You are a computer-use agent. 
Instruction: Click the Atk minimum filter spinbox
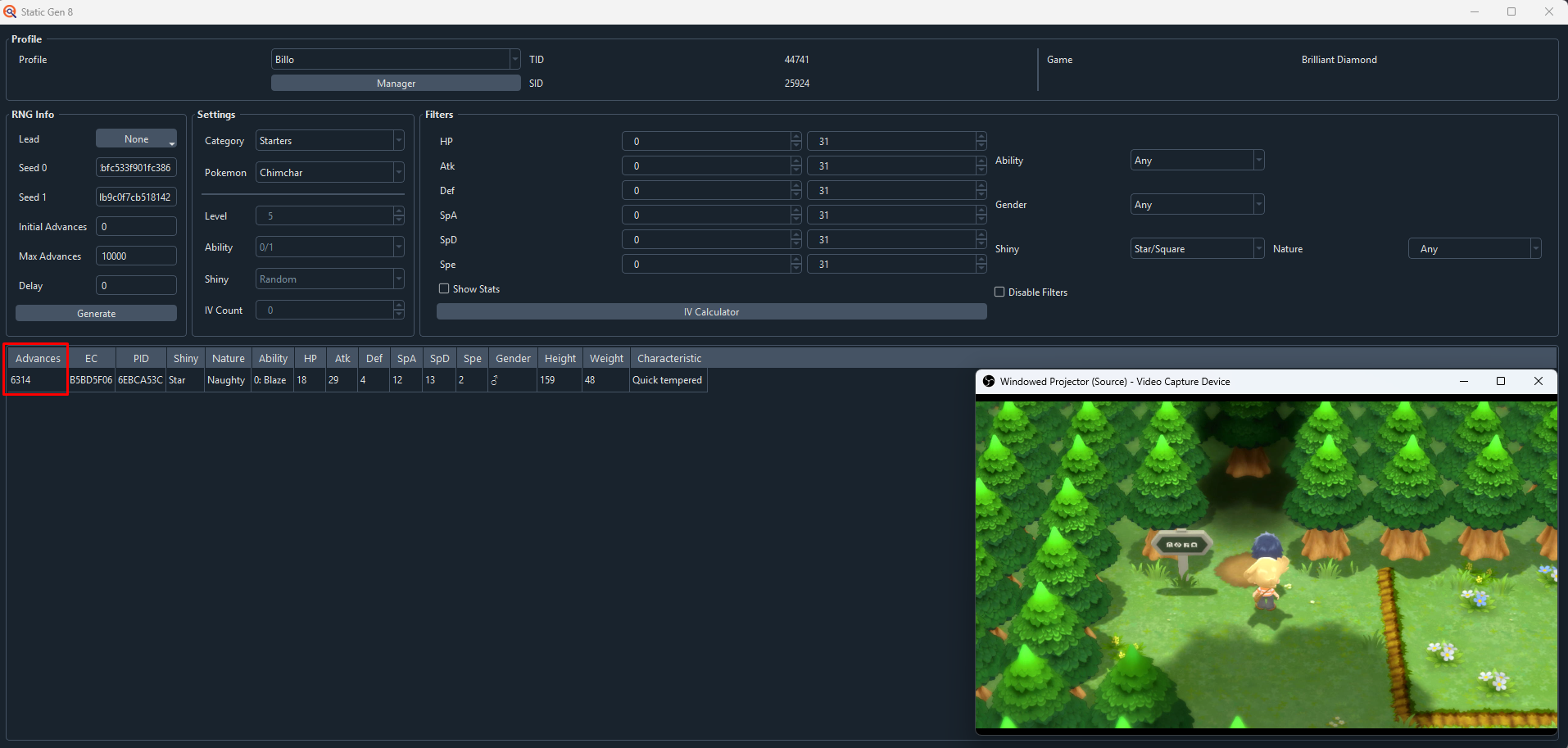coord(711,165)
